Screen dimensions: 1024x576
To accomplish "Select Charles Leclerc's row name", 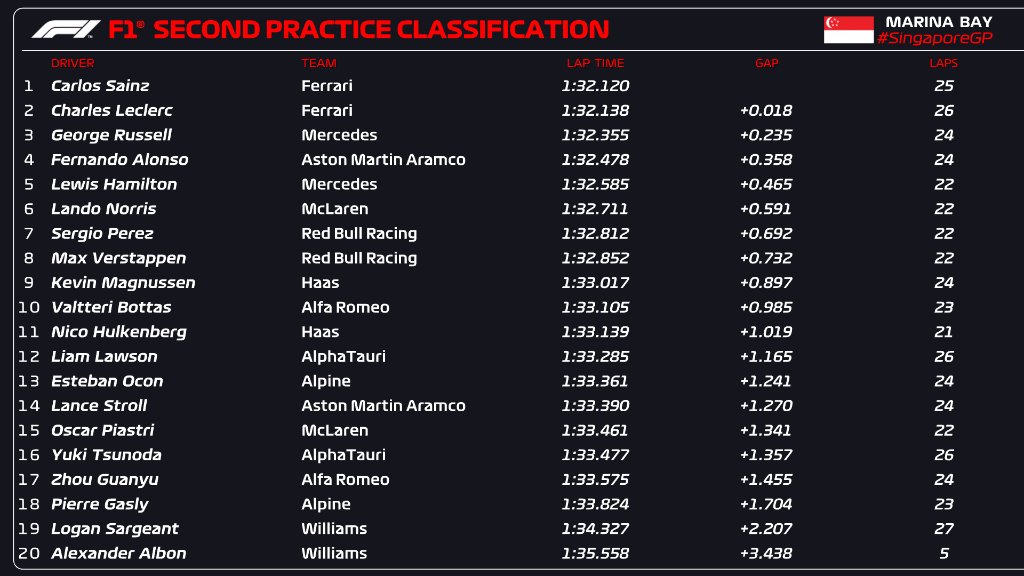I will pyautogui.click(x=111, y=110).
